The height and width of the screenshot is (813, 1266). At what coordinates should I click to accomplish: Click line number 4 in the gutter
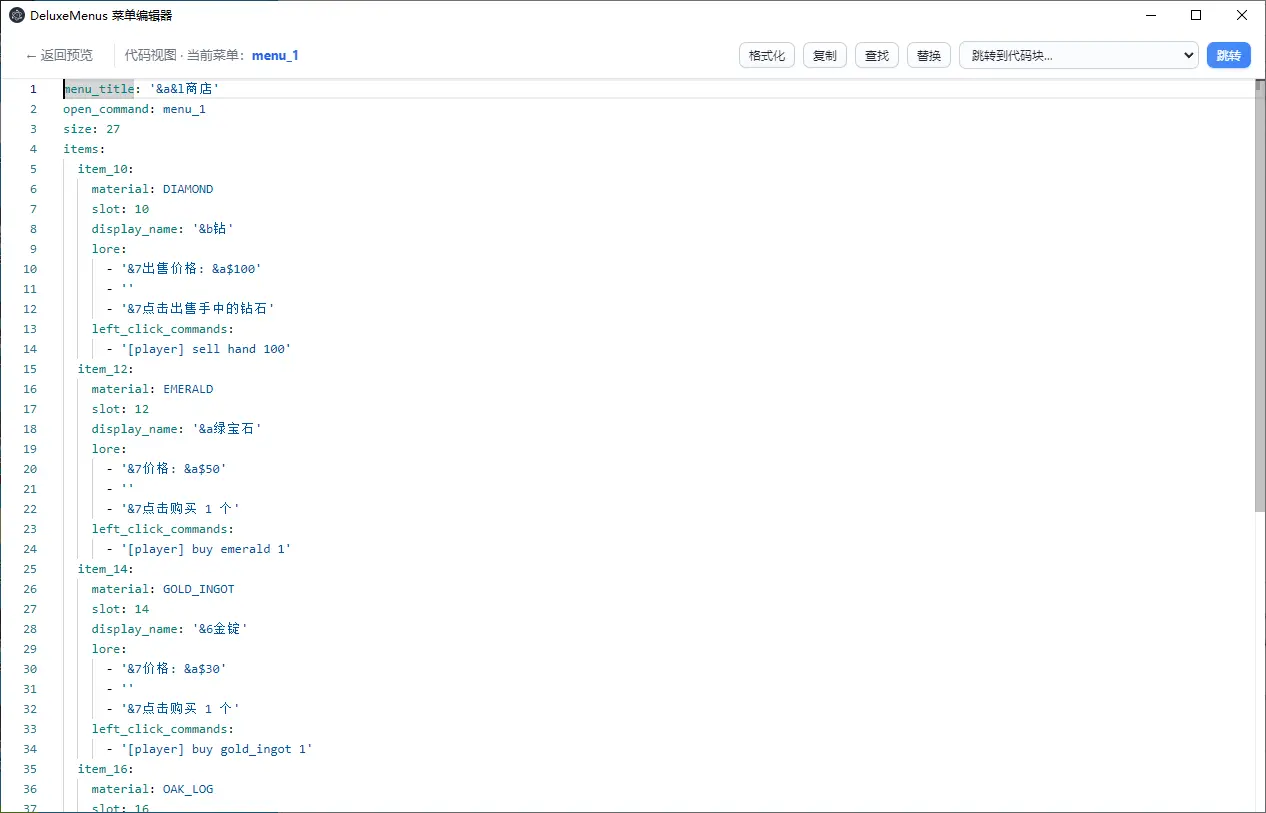33,149
